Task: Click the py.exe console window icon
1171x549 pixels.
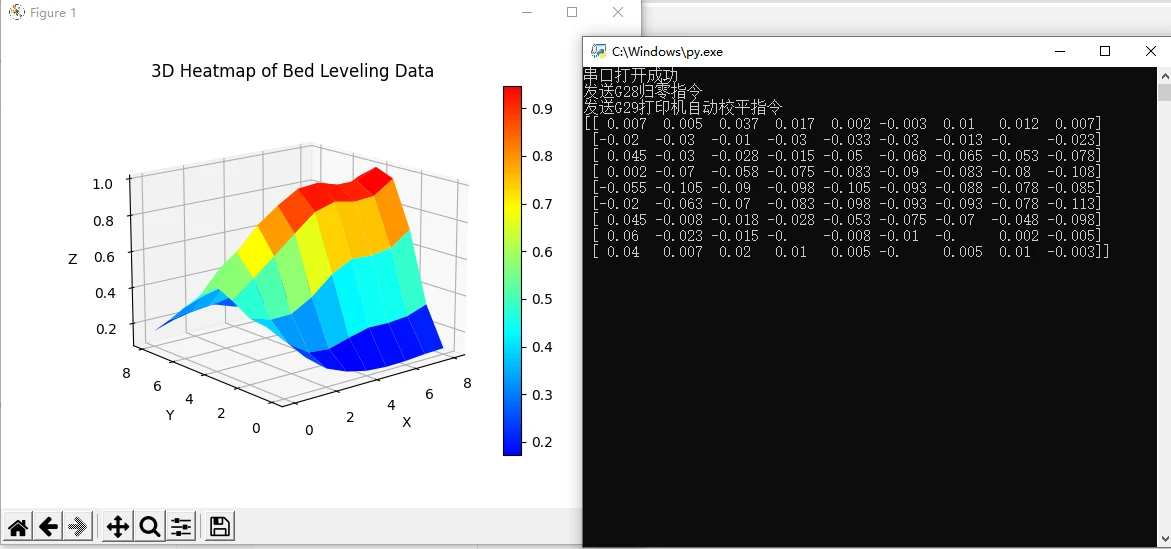Action: [x=598, y=51]
